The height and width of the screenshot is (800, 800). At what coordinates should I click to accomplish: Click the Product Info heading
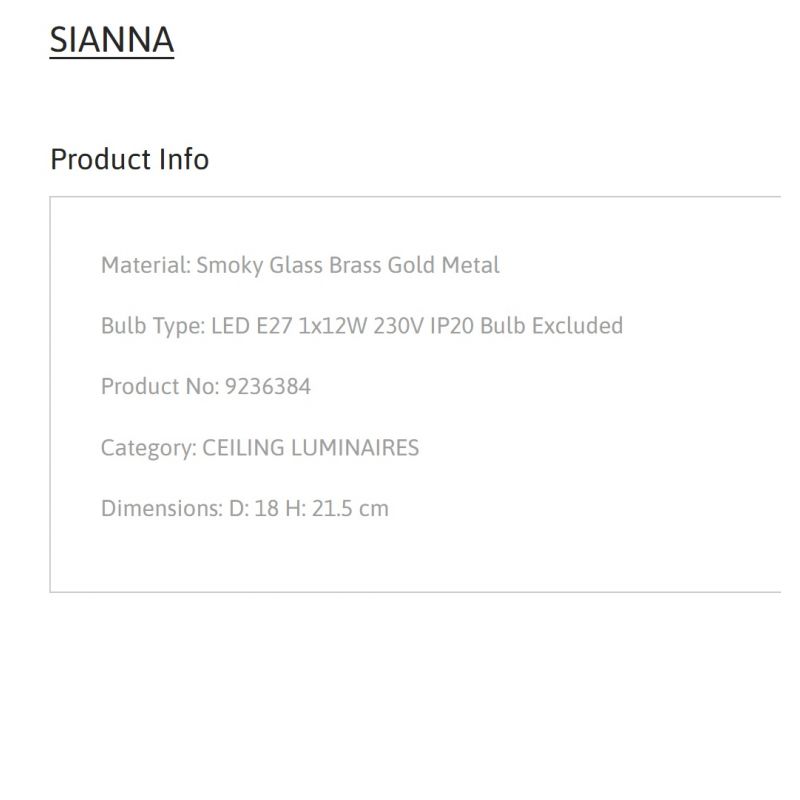click(130, 159)
